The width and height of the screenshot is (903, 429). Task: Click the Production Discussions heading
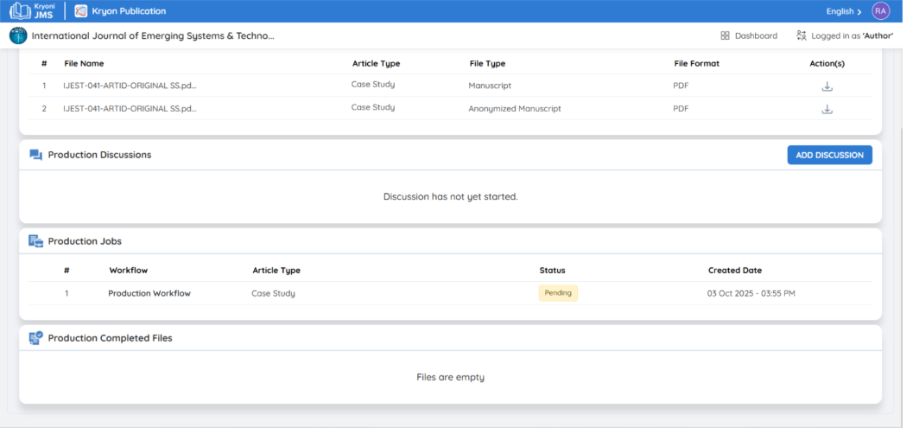click(x=100, y=155)
